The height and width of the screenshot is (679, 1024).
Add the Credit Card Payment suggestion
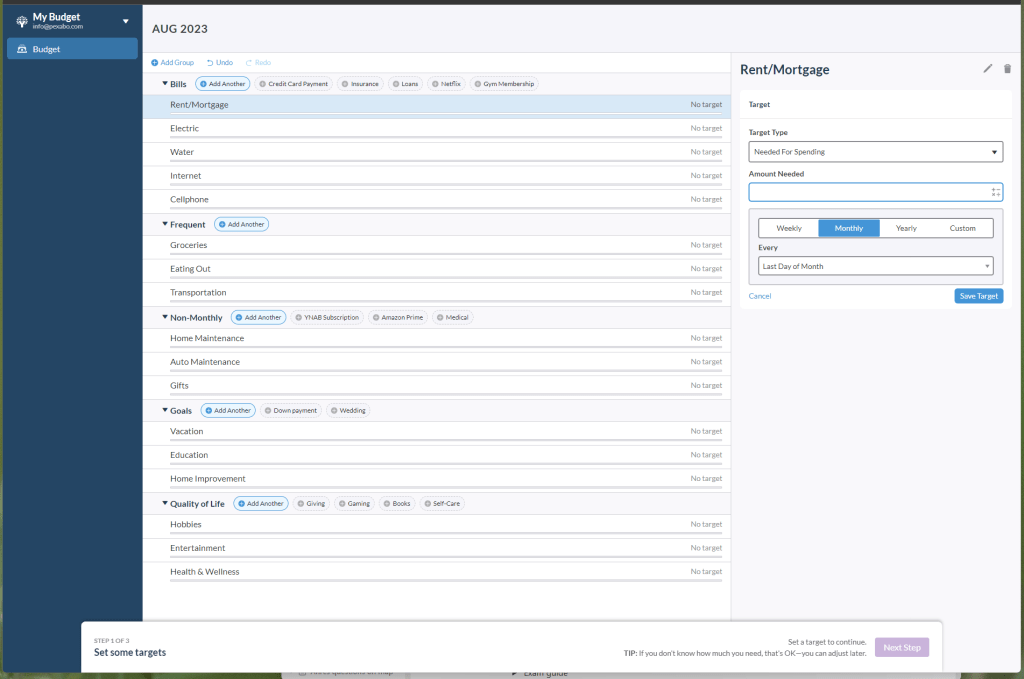point(293,84)
